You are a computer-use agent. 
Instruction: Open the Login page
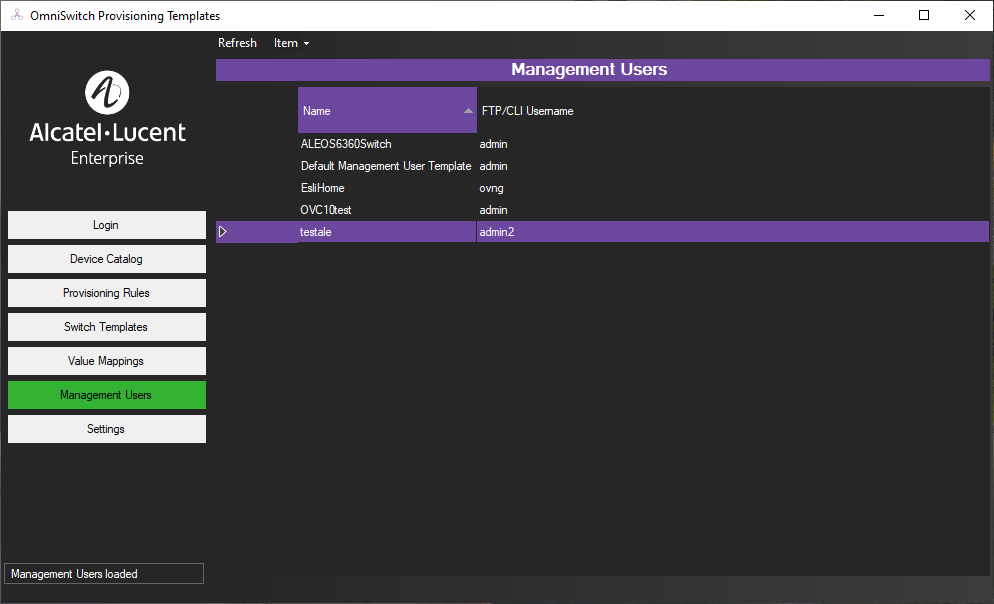106,225
